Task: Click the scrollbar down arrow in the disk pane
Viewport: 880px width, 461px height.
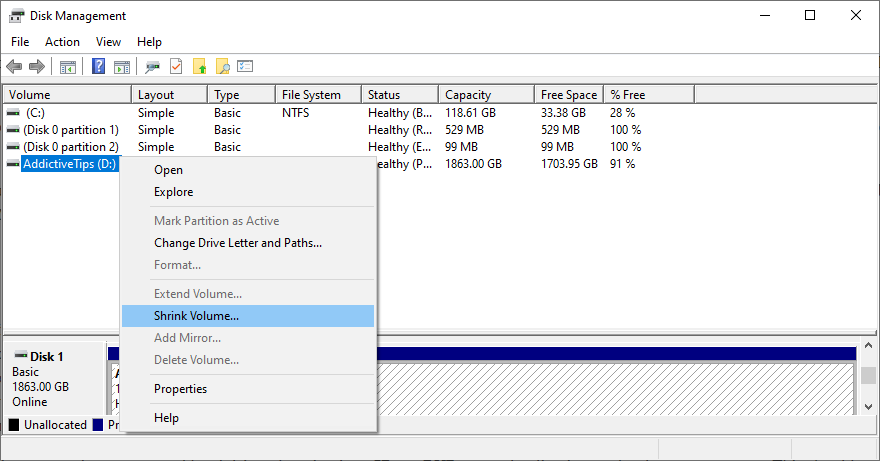Action: pyautogui.click(x=868, y=407)
